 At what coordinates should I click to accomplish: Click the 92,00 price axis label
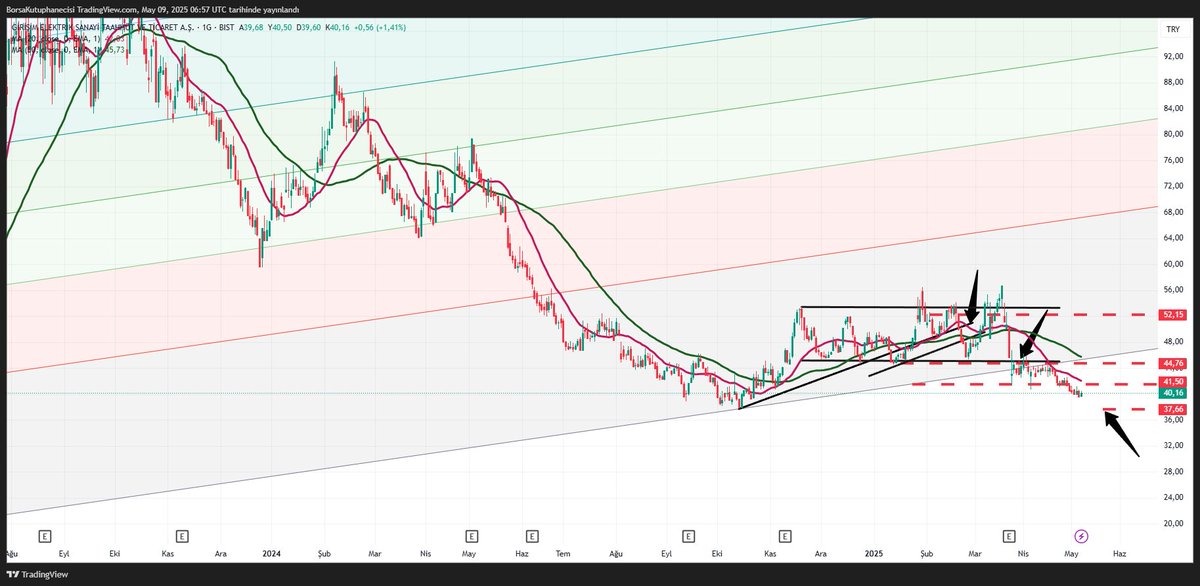click(1173, 57)
